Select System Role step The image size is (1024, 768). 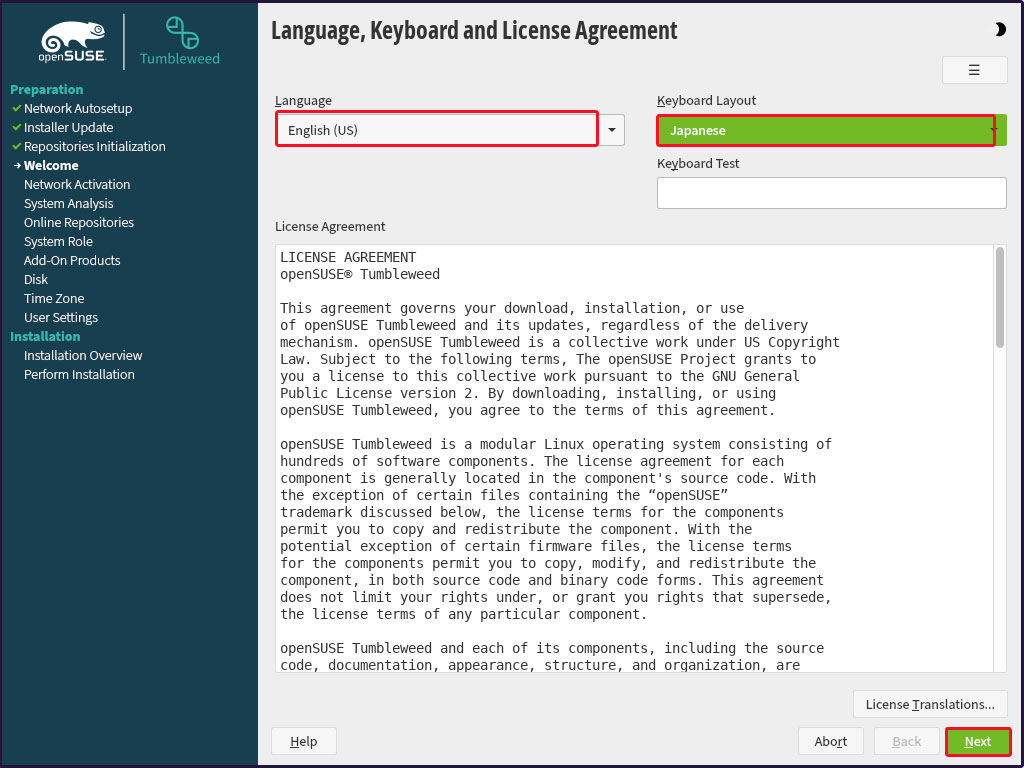[x=58, y=241]
